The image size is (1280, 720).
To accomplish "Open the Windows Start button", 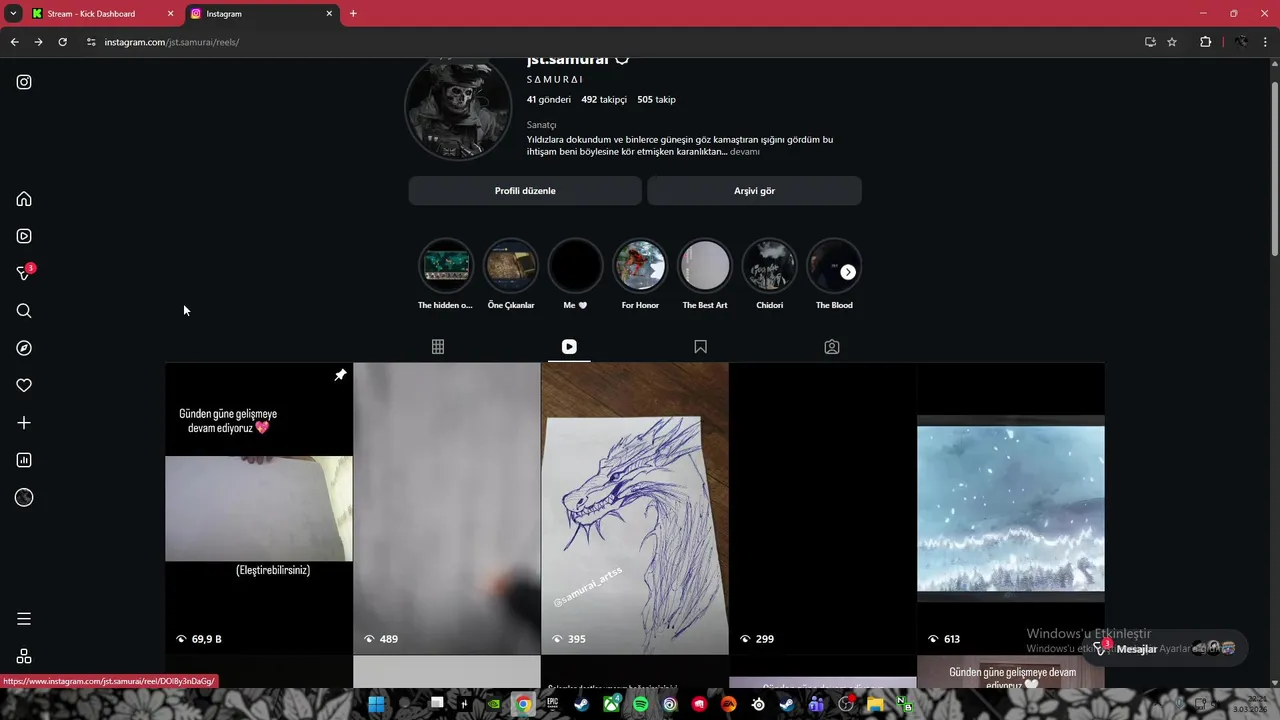I will 376,704.
